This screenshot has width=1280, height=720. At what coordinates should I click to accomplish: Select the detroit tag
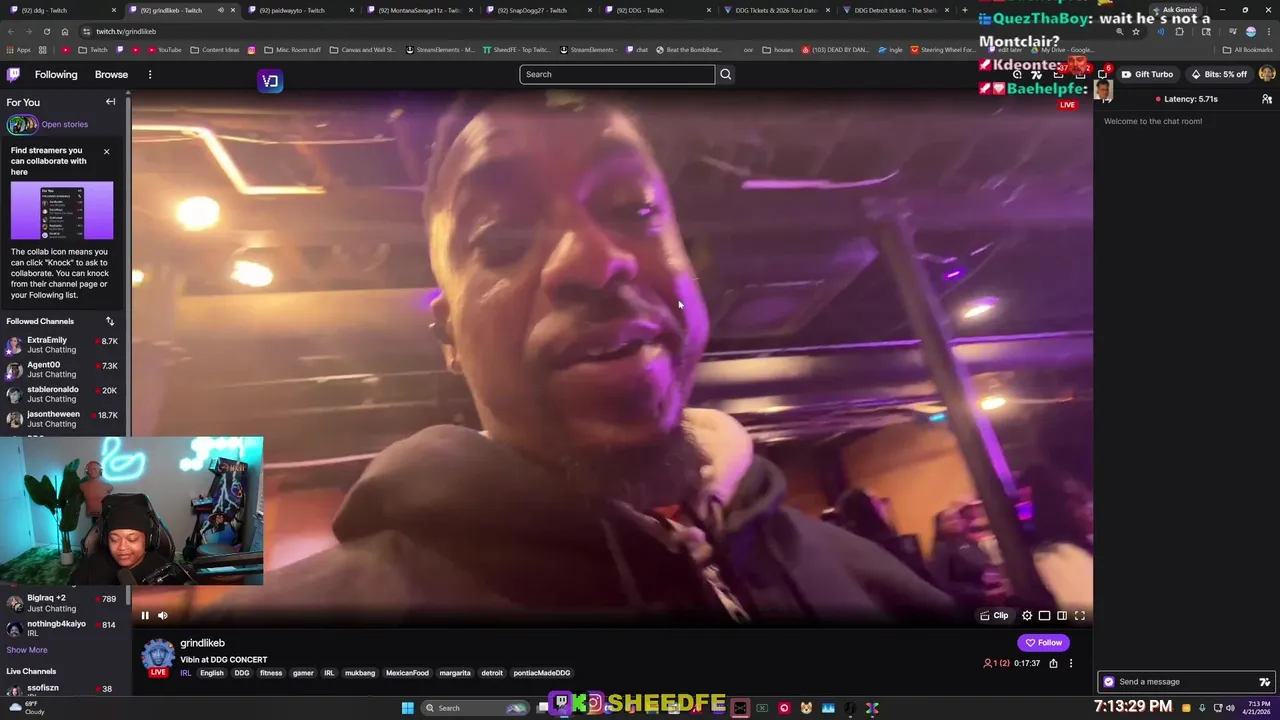pos(492,673)
